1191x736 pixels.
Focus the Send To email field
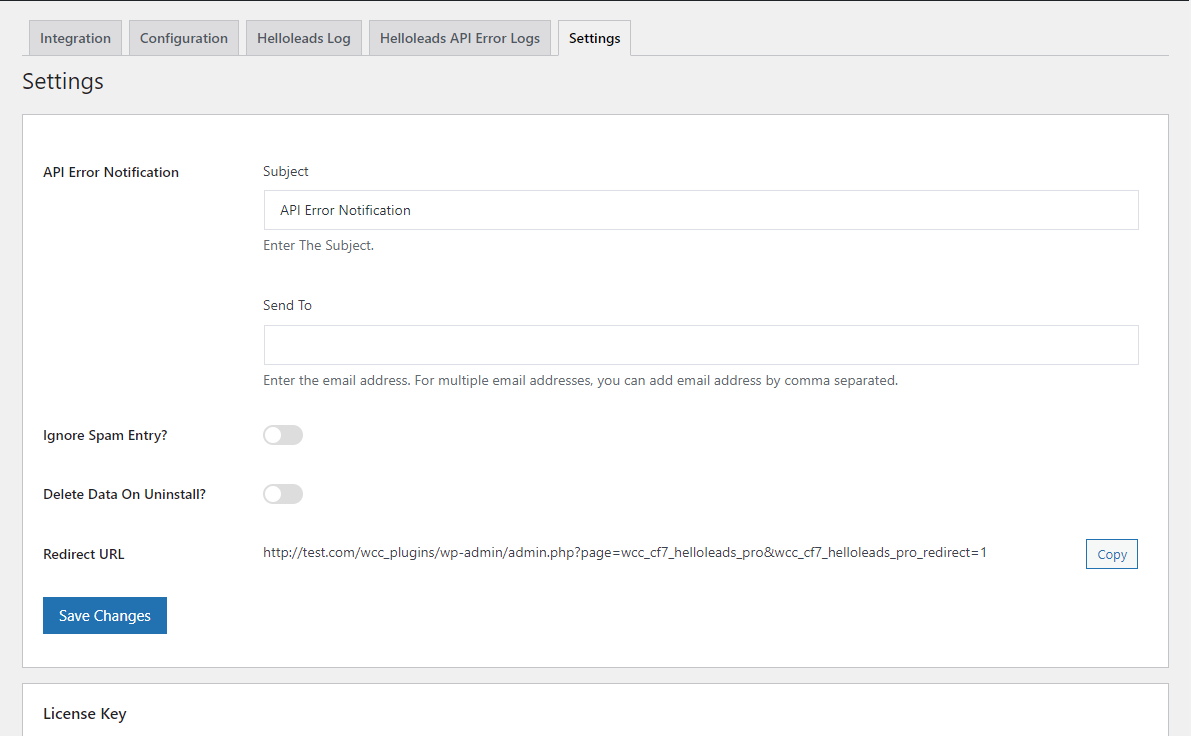tap(700, 345)
